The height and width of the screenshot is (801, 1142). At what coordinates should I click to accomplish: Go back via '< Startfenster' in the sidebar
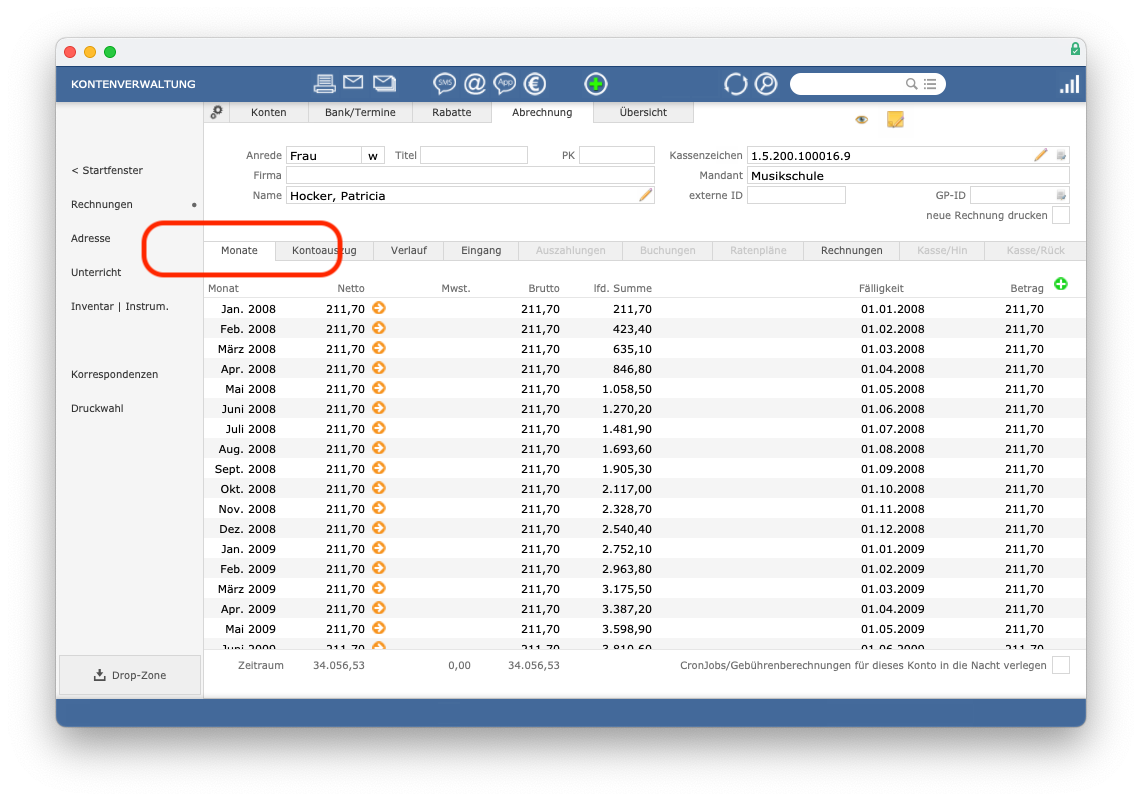[x=107, y=170]
